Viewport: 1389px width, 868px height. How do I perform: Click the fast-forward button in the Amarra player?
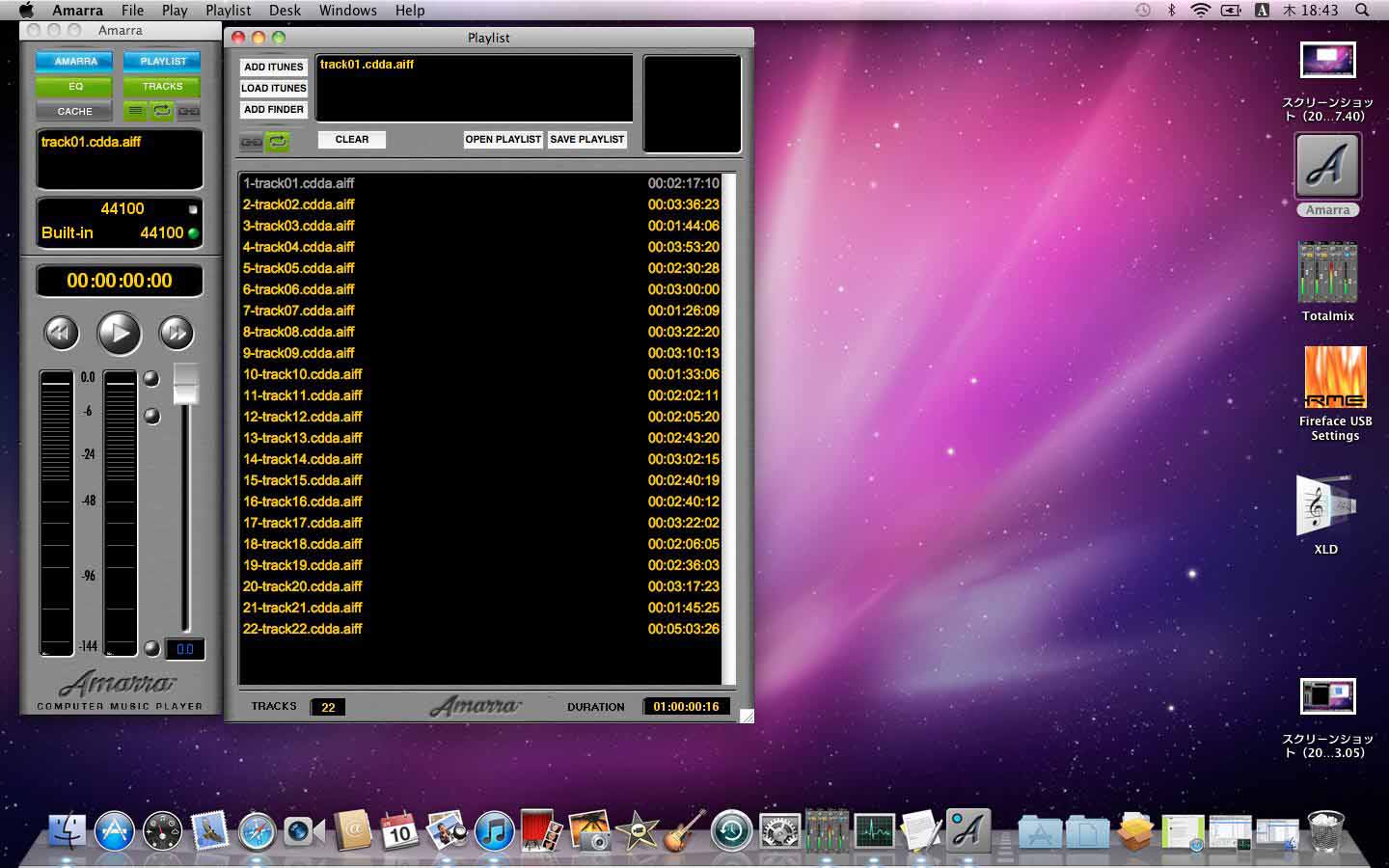pyautogui.click(x=176, y=334)
